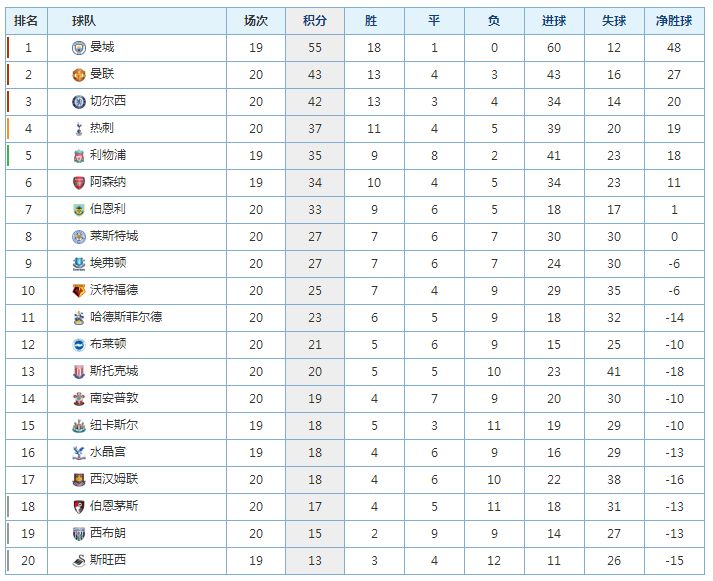Click the Manchester United crest icon
Image resolution: width=713 pixels, height=581 pixels.
79,75
